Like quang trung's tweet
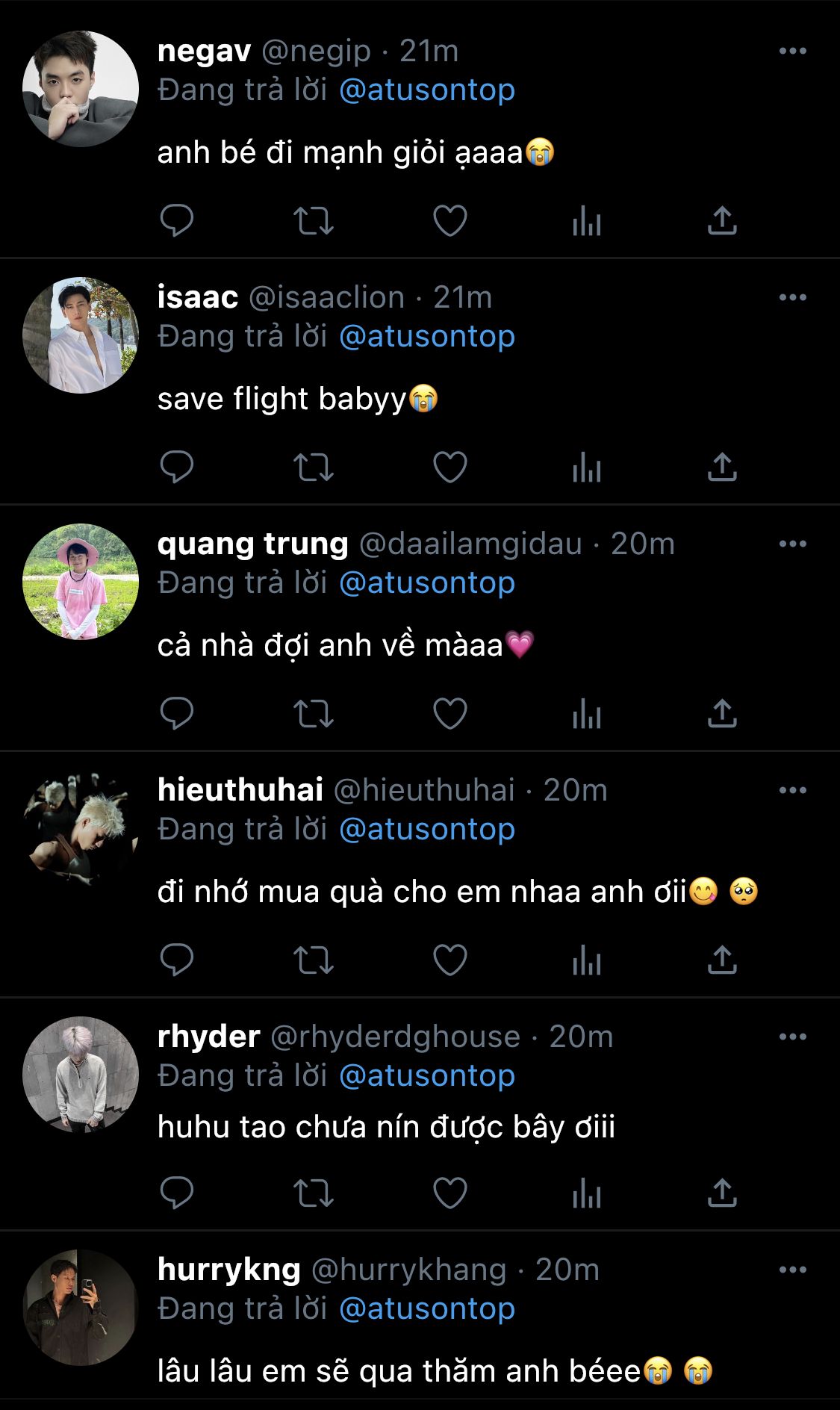 tap(450, 714)
